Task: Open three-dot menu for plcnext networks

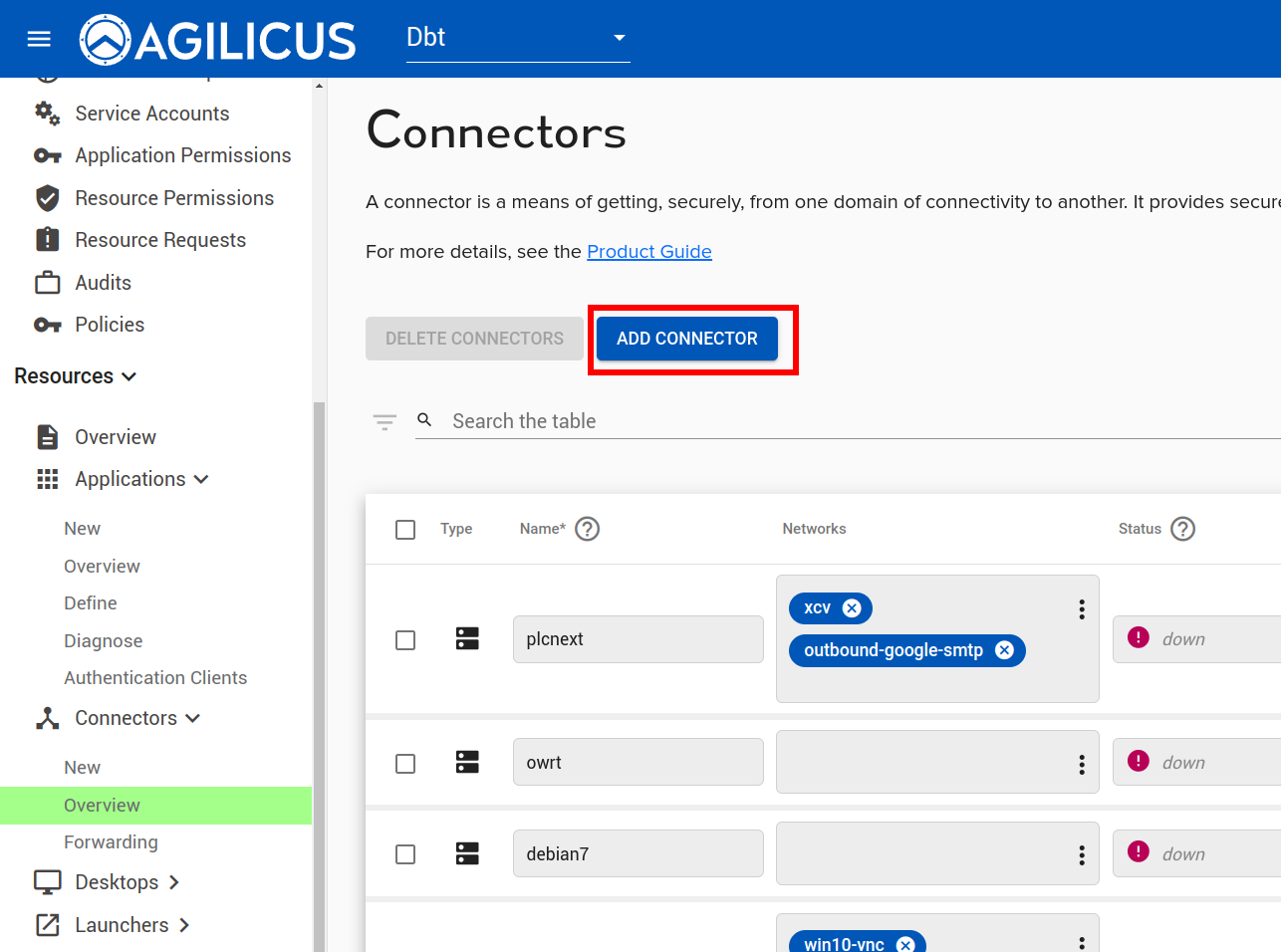Action: [x=1082, y=609]
